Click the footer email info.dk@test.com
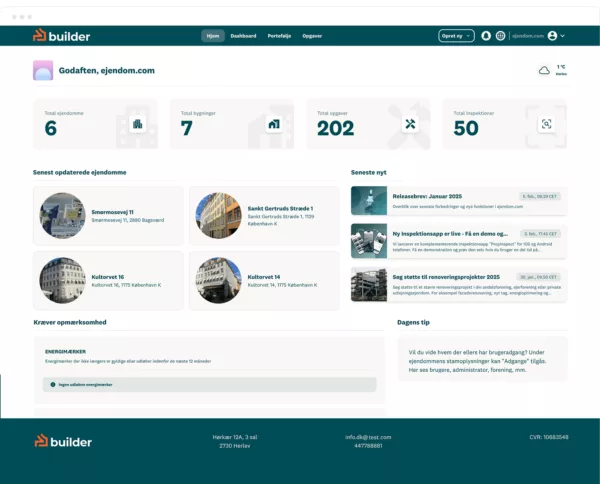The image size is (600, 484). pyautogui.click(x=368, y=437)
